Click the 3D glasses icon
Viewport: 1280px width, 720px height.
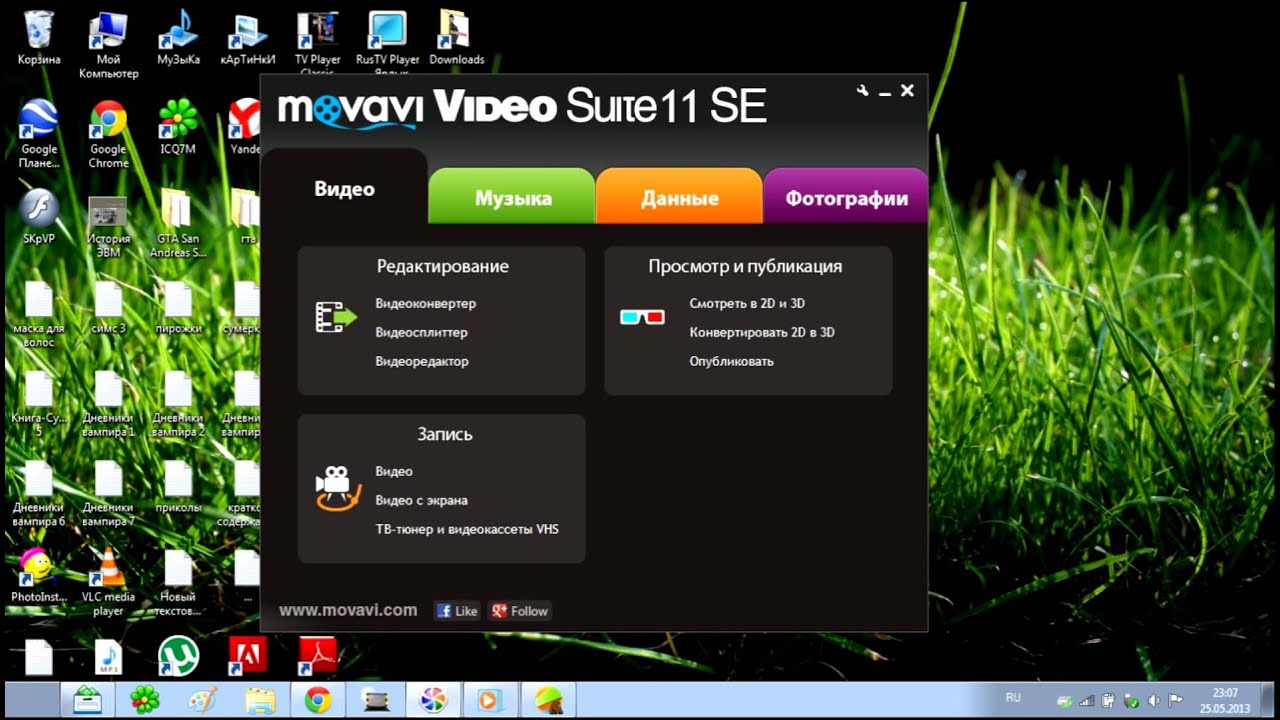point(642,318)
